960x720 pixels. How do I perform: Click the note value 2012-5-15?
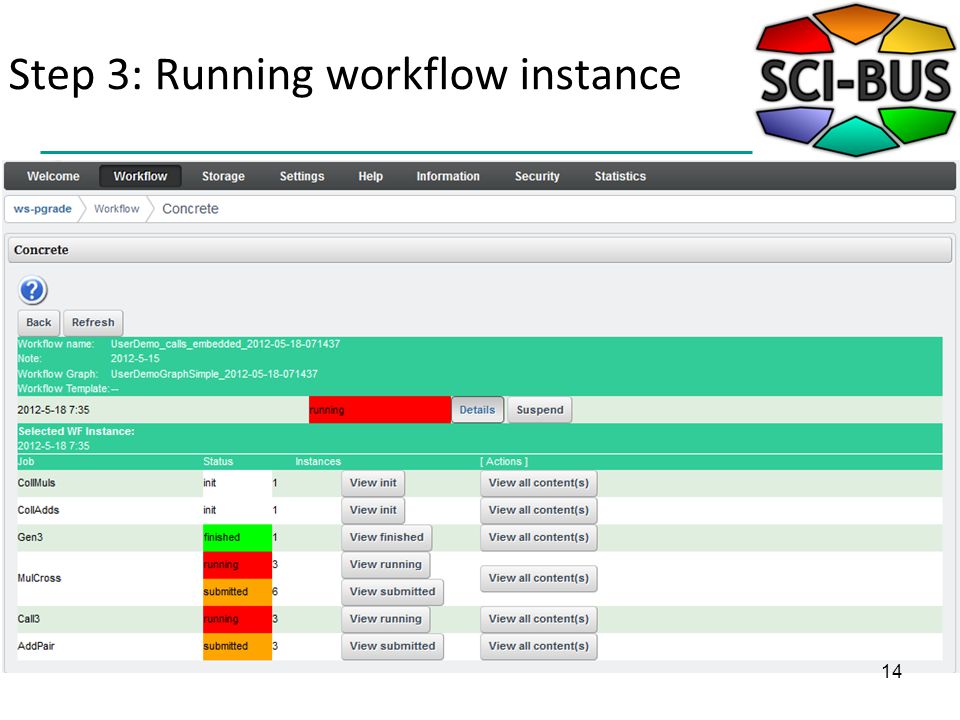click(x=135, y=359)
